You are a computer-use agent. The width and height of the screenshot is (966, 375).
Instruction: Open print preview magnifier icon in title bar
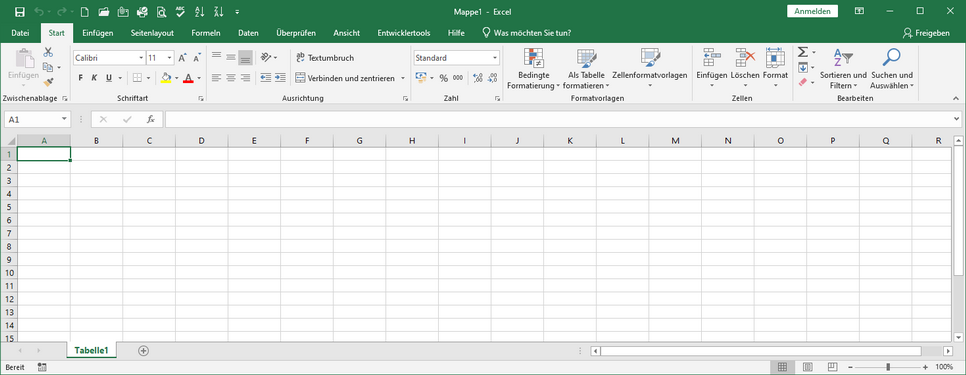point(161,12)
